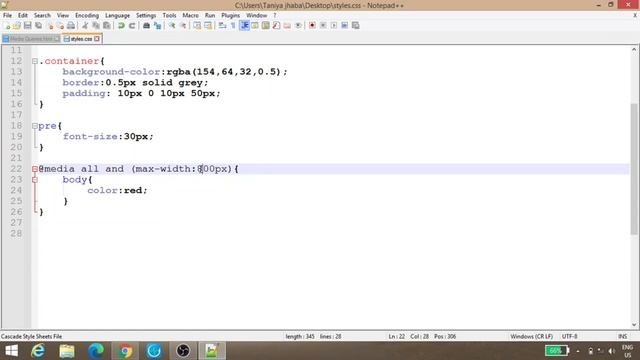Open the Macro menu
This screenshot has width=640, height=360.
point(191,15)
